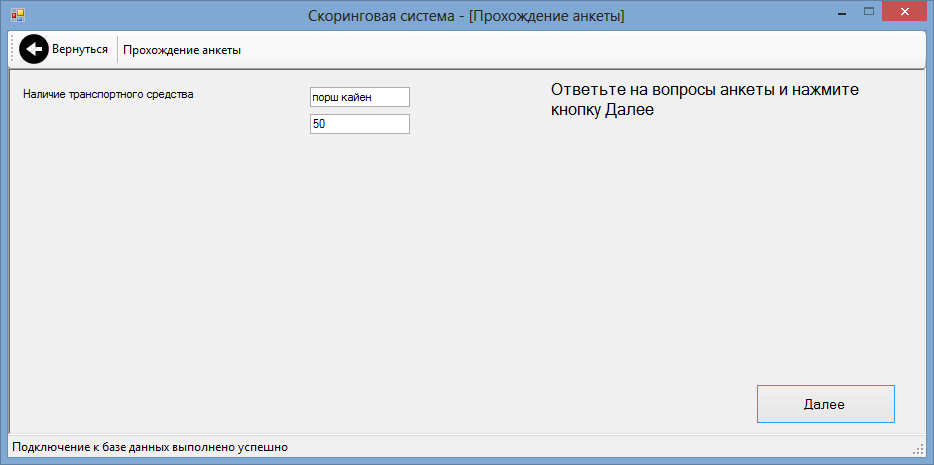Click the Далее button
The width and height of the screenshot is (934, 465).
point(826,404)
